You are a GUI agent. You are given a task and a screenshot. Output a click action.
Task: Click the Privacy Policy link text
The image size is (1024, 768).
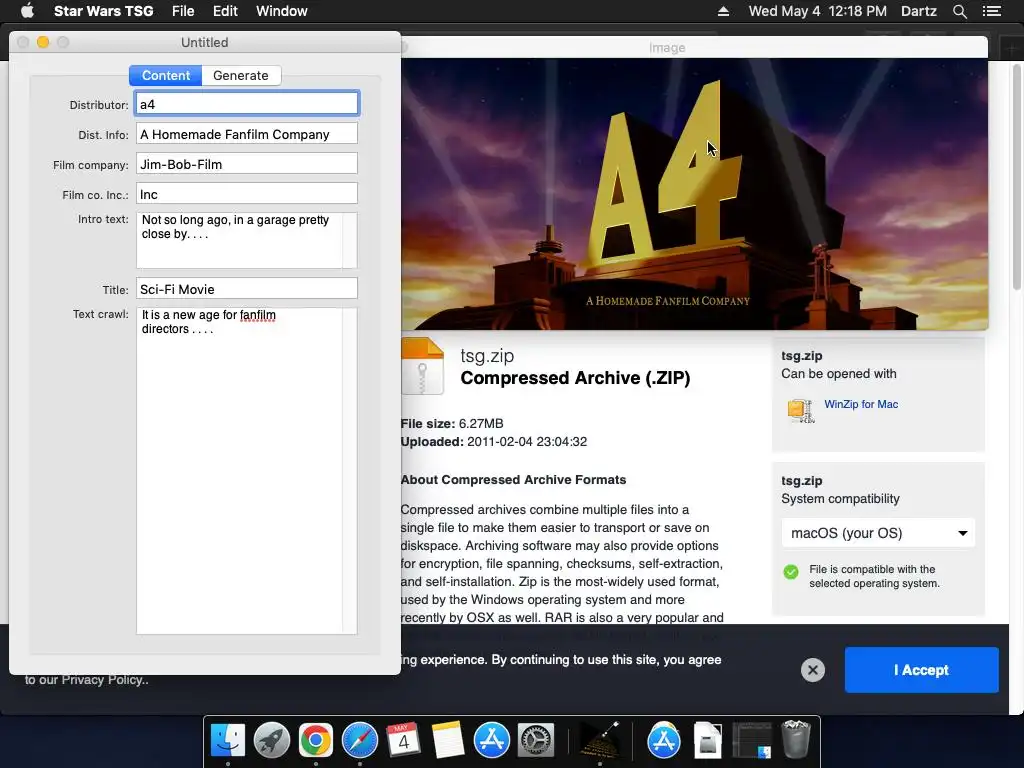pos(103,680)
